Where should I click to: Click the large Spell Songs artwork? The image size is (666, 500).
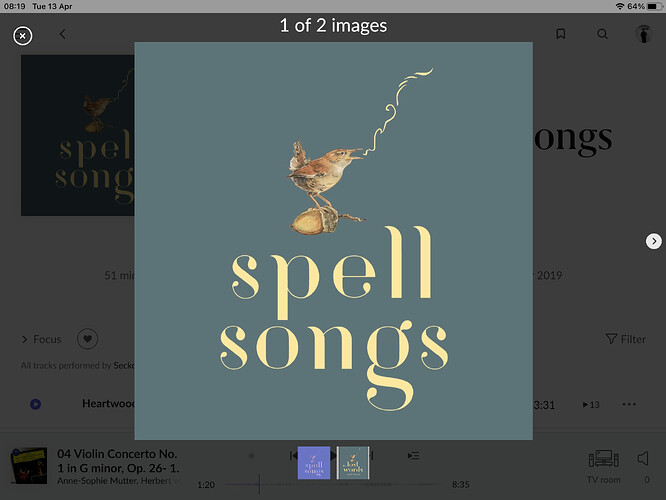pyautogui.click(x=333, y=240)
